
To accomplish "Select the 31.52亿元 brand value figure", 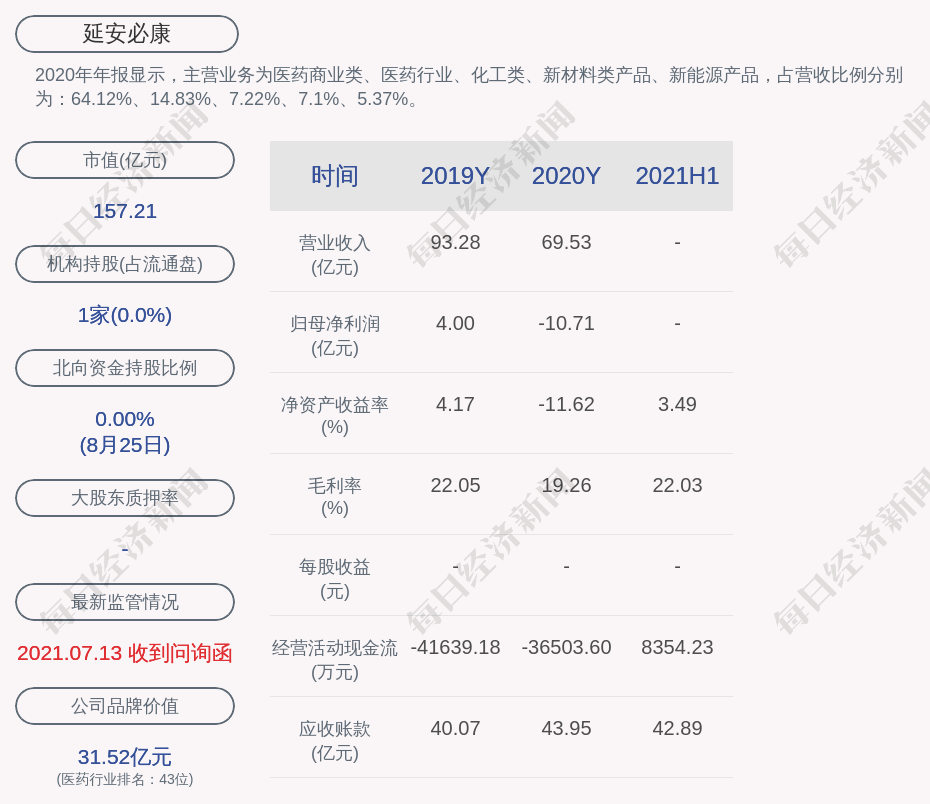I will [x=125, y=757].
